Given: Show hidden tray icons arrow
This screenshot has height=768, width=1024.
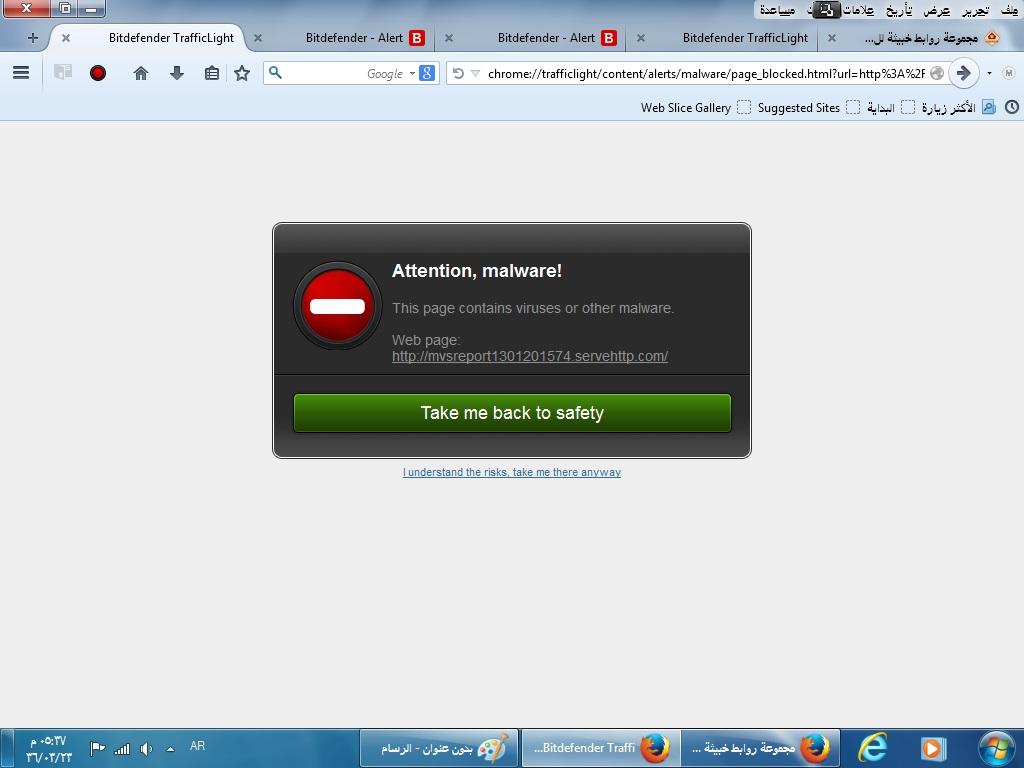Looking at the screenshot, I should (x=170, y=749).
